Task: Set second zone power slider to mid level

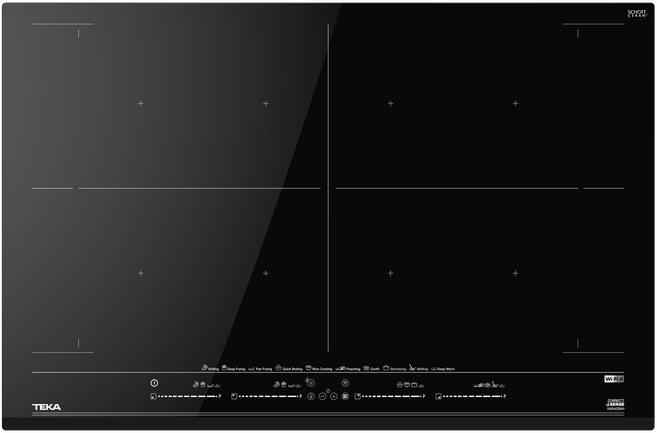Action: click(x=269, y=396)
